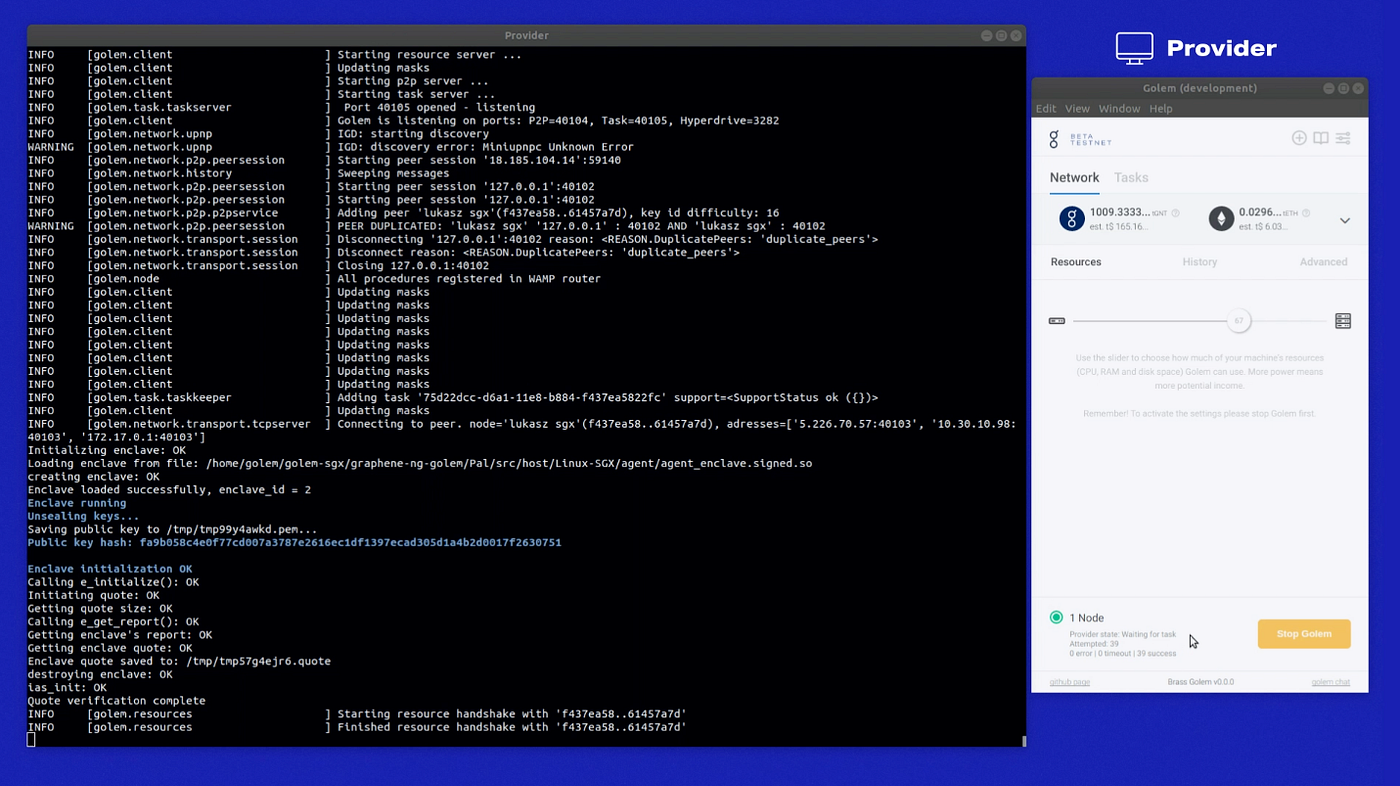This screenshot has width=1400, height=786.
Task: Click the 'Quote verification complete' line
Action: [x=116, y=701]
